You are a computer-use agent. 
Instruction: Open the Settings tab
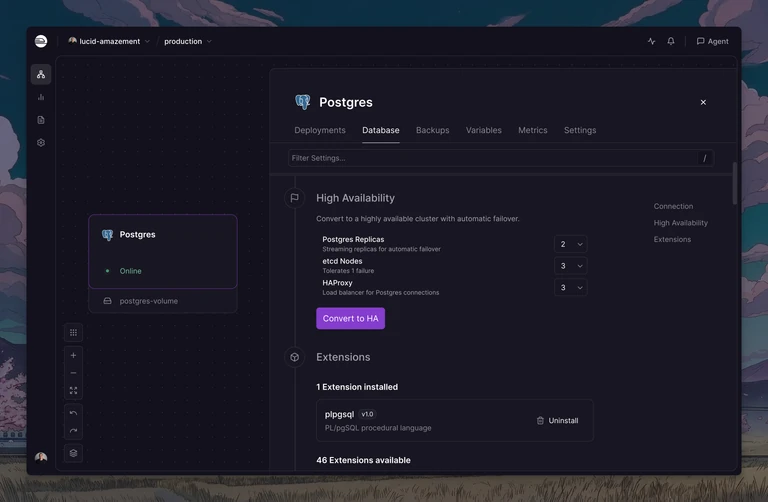click(580, 130)
